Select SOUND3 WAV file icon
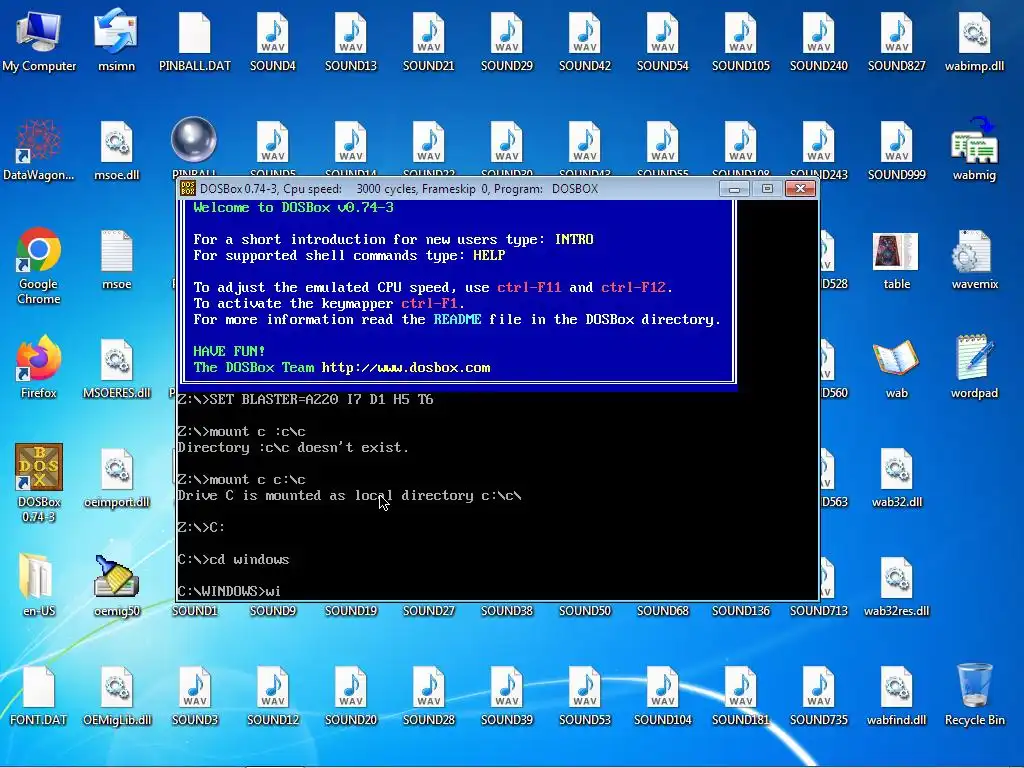Viewport: 1024px width, 768px height. click(195, 687)
